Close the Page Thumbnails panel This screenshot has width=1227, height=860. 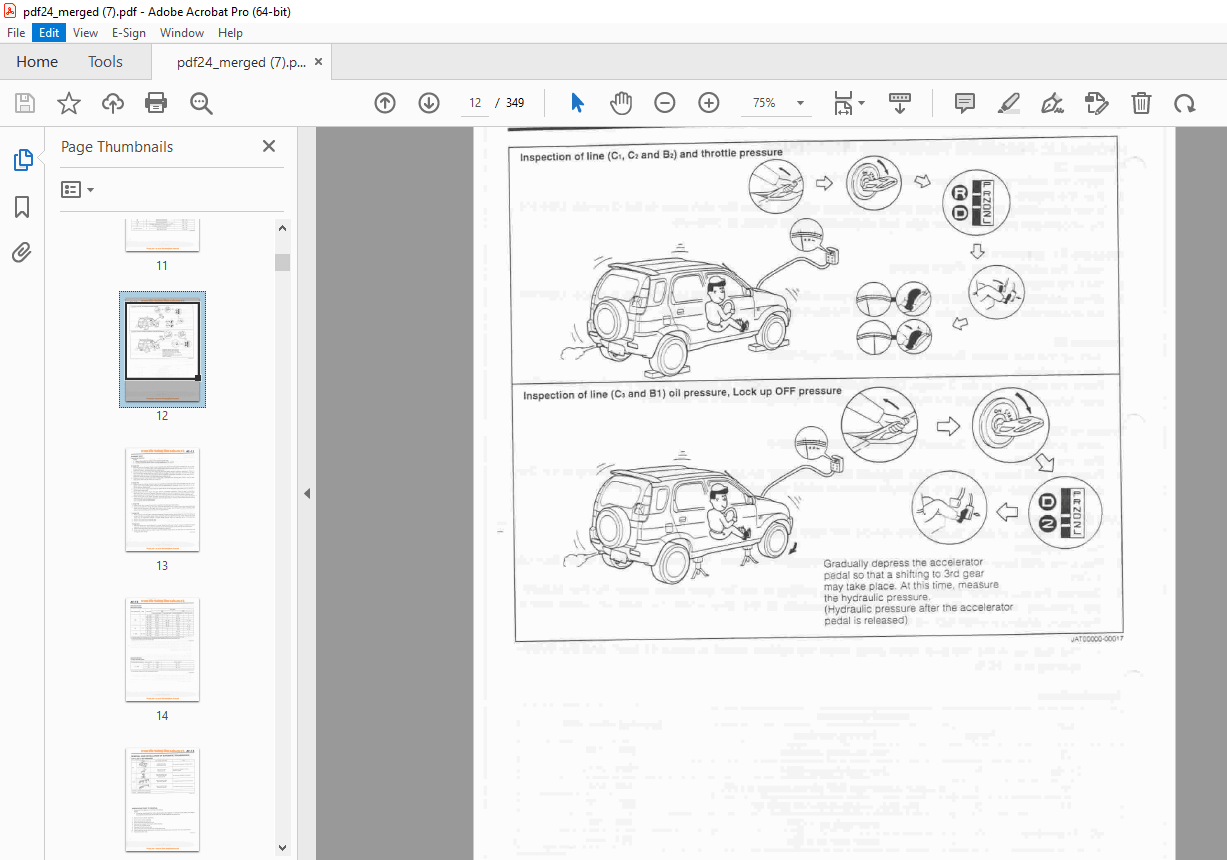268,146
